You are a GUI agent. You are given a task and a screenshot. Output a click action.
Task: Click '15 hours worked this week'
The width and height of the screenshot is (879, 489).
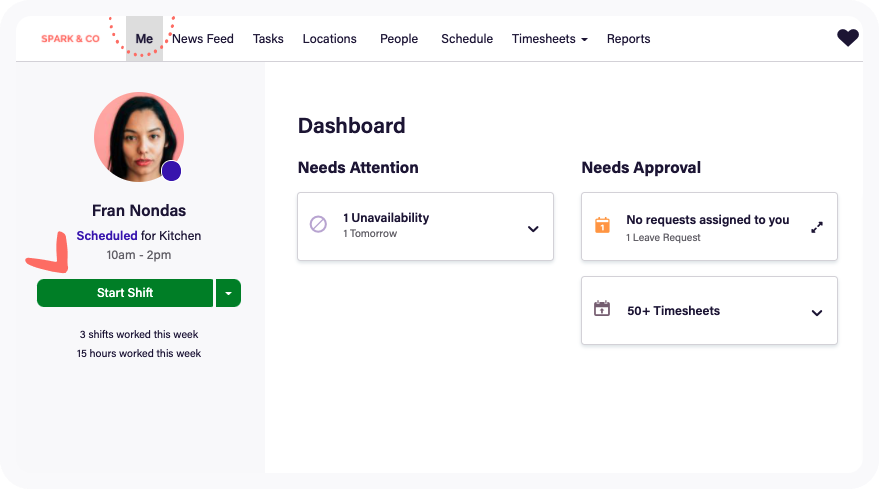(x=139, y=353)
